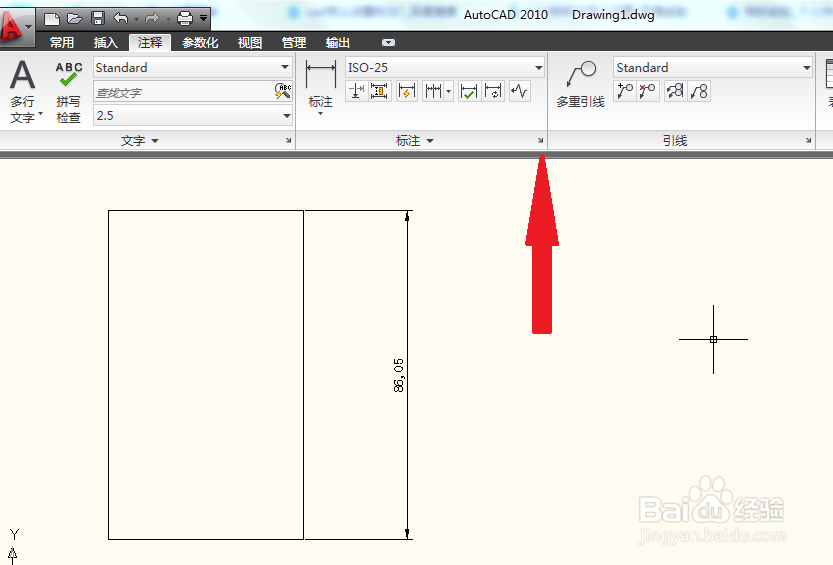This screenshot has height=565, width=833.
Task: Open 引线 panel dialog launcher arrow
Action: (808, 141)
